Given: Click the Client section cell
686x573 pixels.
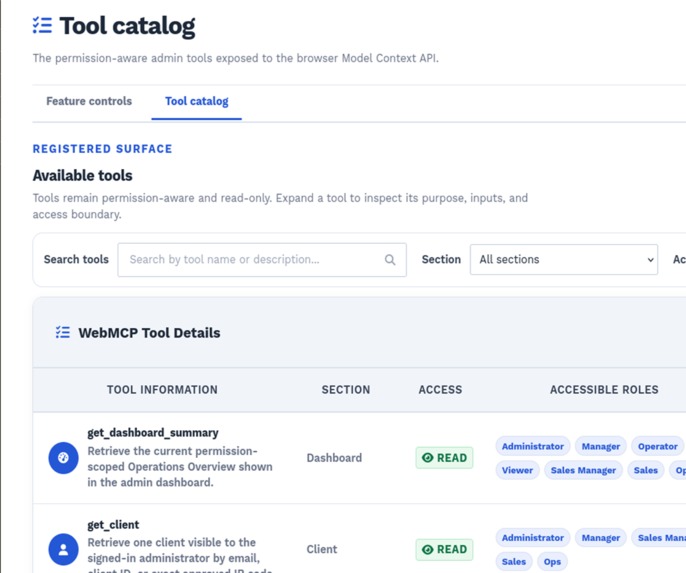Looking at the screenshot, I should tap(322, 549).
